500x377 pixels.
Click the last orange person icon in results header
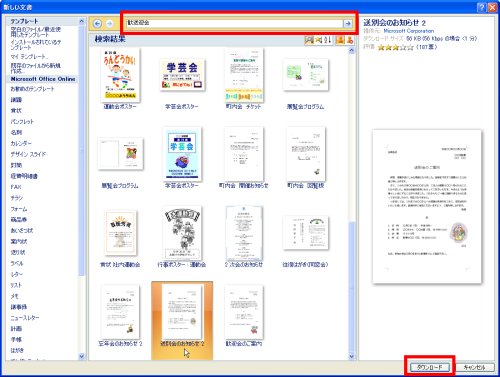coord(349,40)
